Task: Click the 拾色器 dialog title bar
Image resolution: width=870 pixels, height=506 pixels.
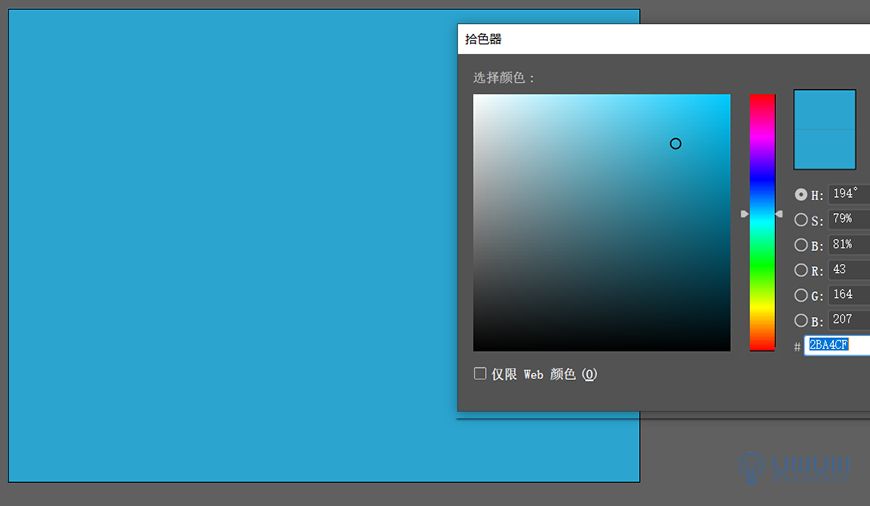Action: (664, 39)
